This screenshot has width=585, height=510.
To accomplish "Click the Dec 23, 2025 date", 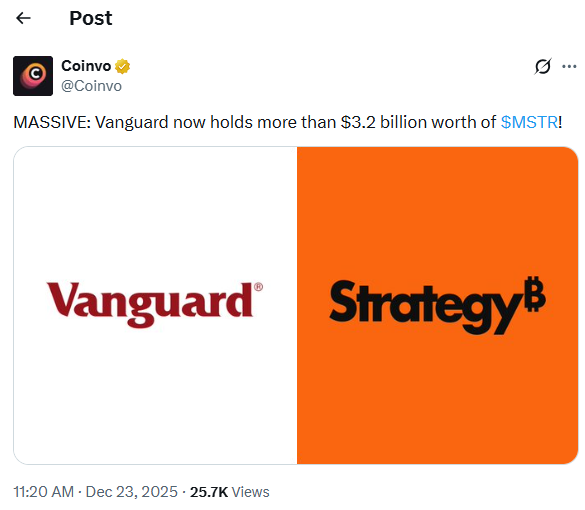I will point(131,492).
